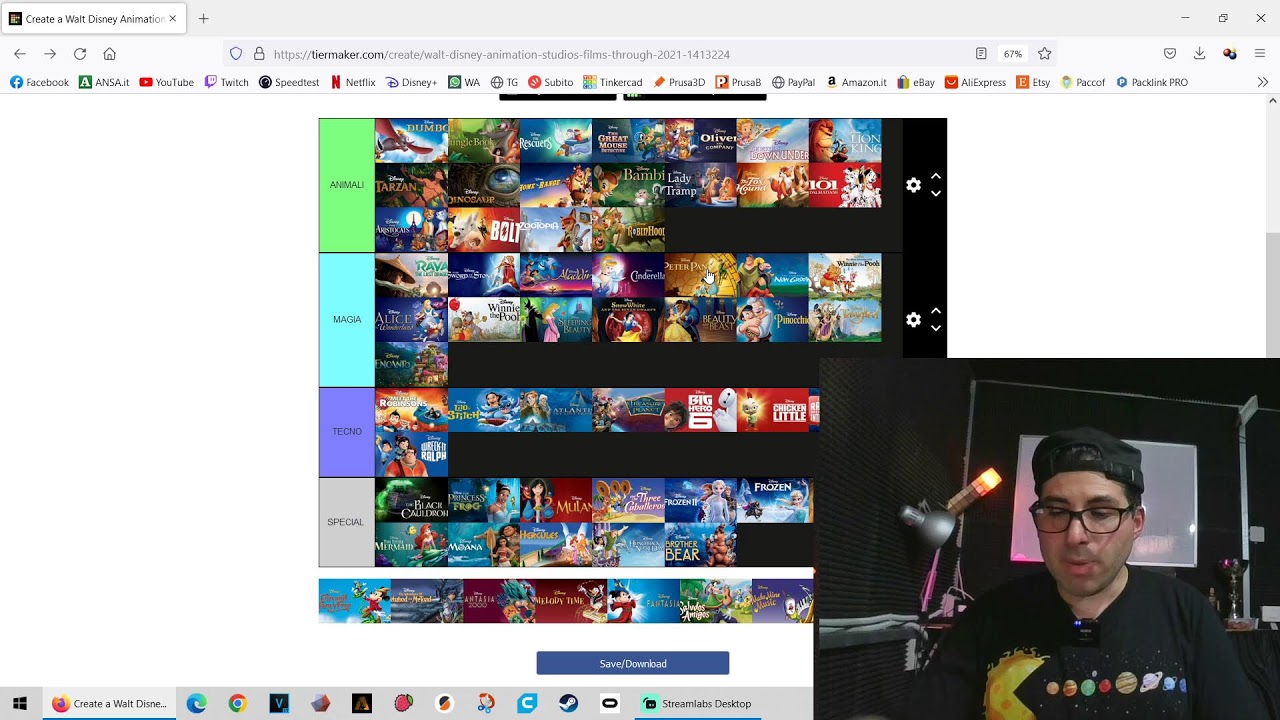Open Tinkercad bookmark

[612, 82]
